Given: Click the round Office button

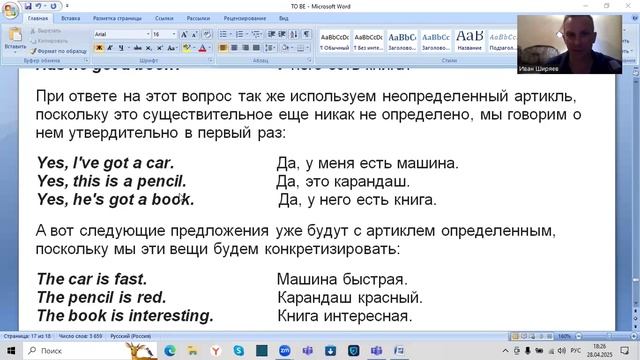Looking at the screenshot, I should click(x=10, y=10).
